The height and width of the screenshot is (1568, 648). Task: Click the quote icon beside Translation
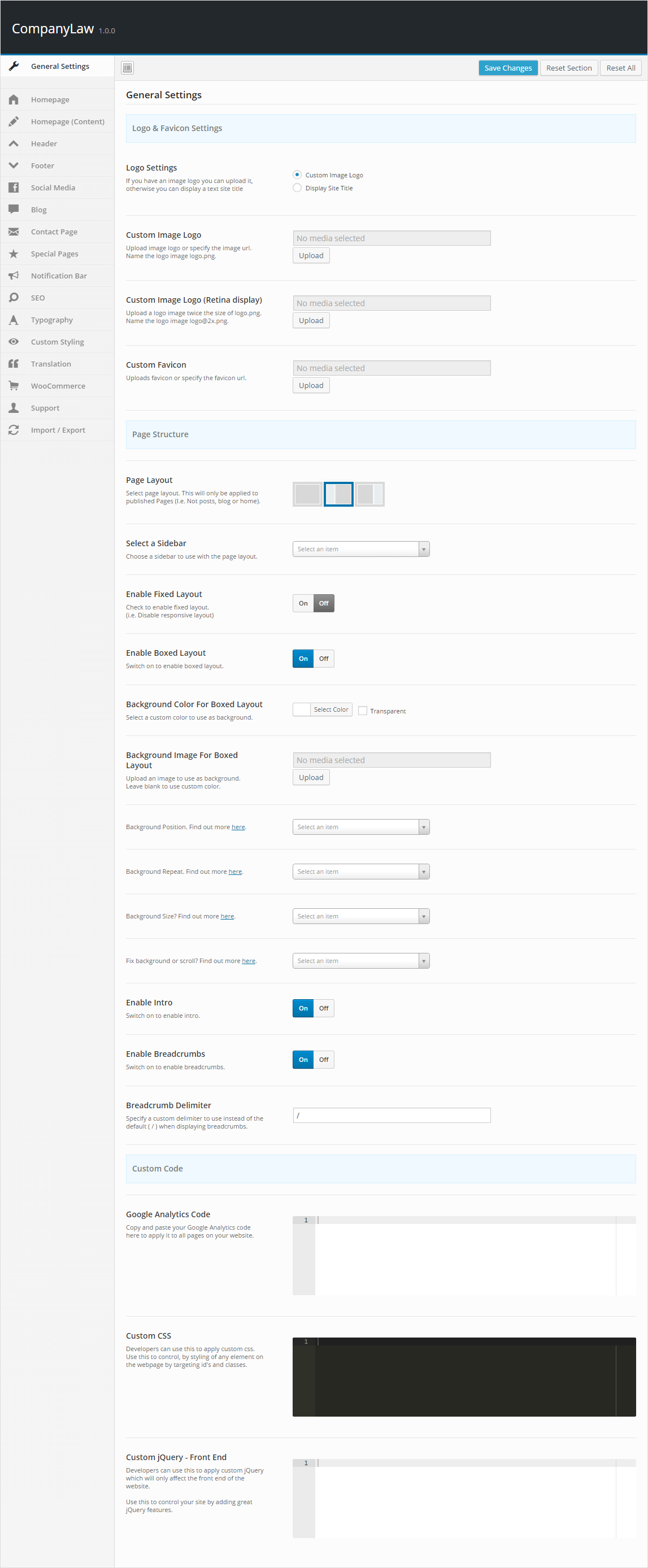pyautogui.click(x=14, y=363)
